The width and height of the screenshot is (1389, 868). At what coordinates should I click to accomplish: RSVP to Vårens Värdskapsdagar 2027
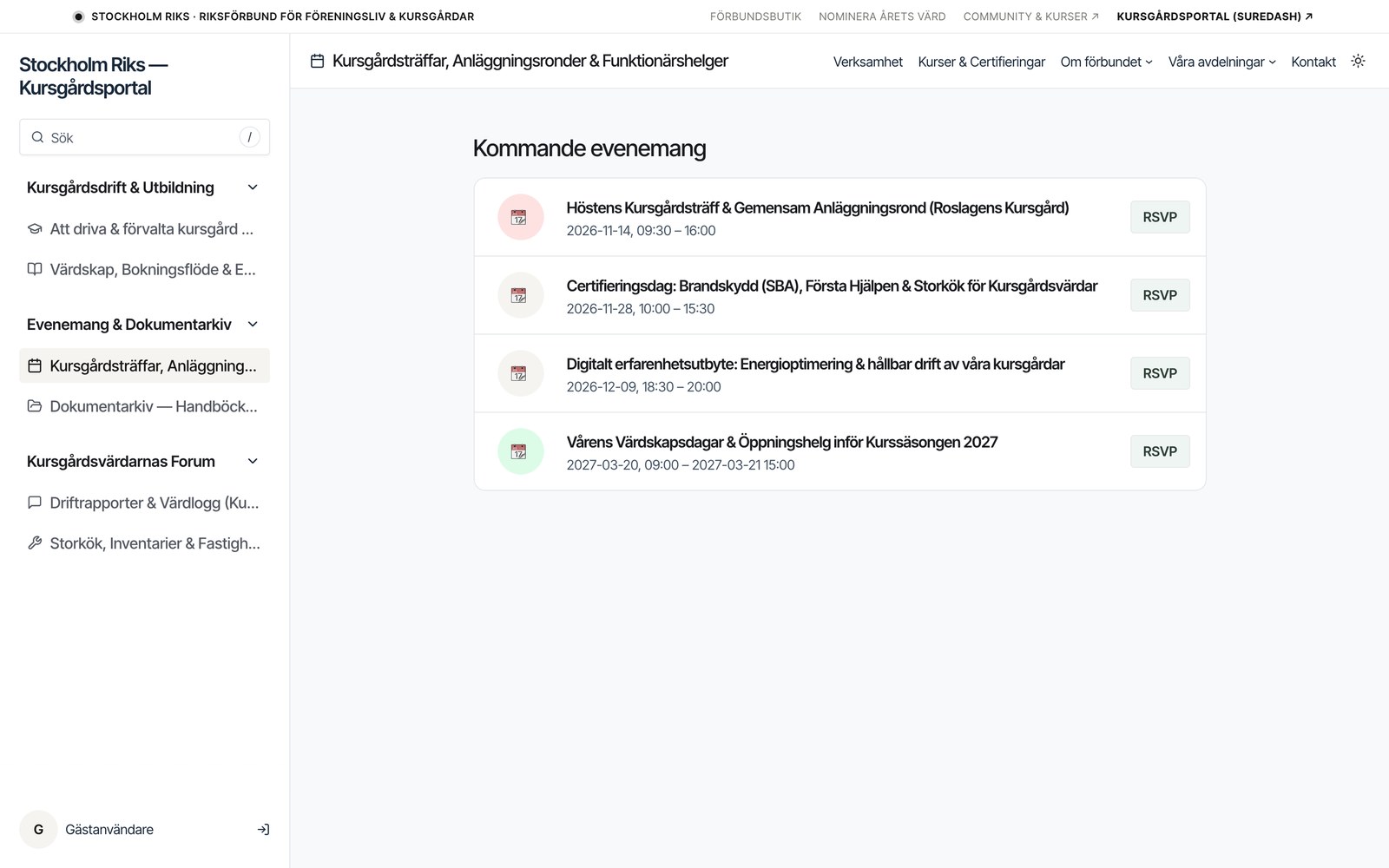point(1160,451)
